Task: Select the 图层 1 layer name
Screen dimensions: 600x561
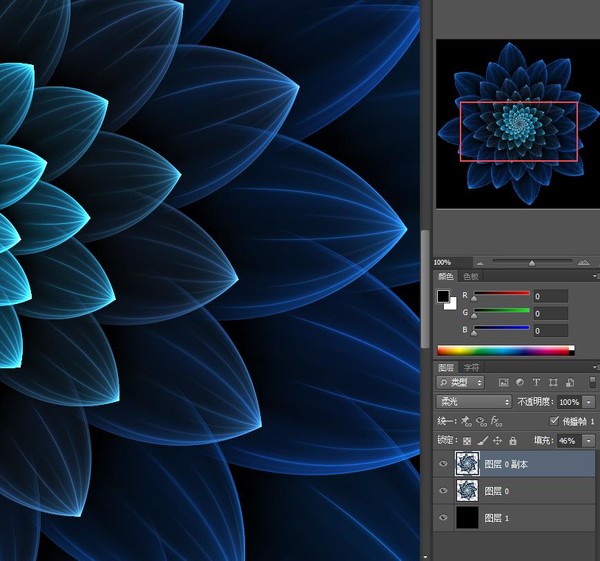Action: (497, 518)
